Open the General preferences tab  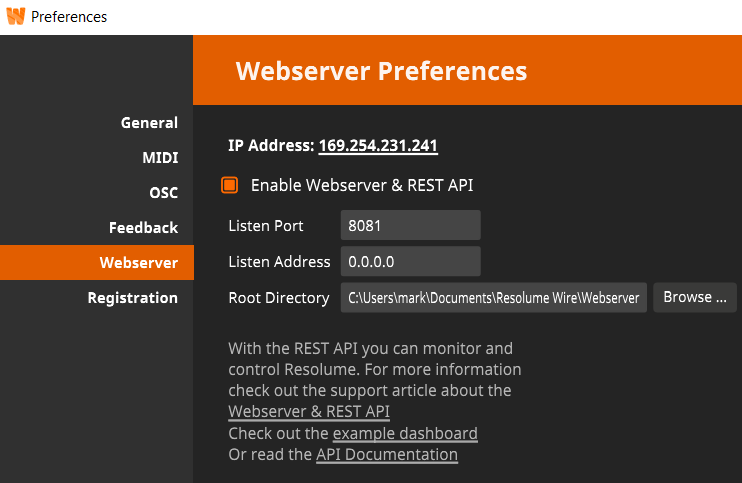(149, 123)
